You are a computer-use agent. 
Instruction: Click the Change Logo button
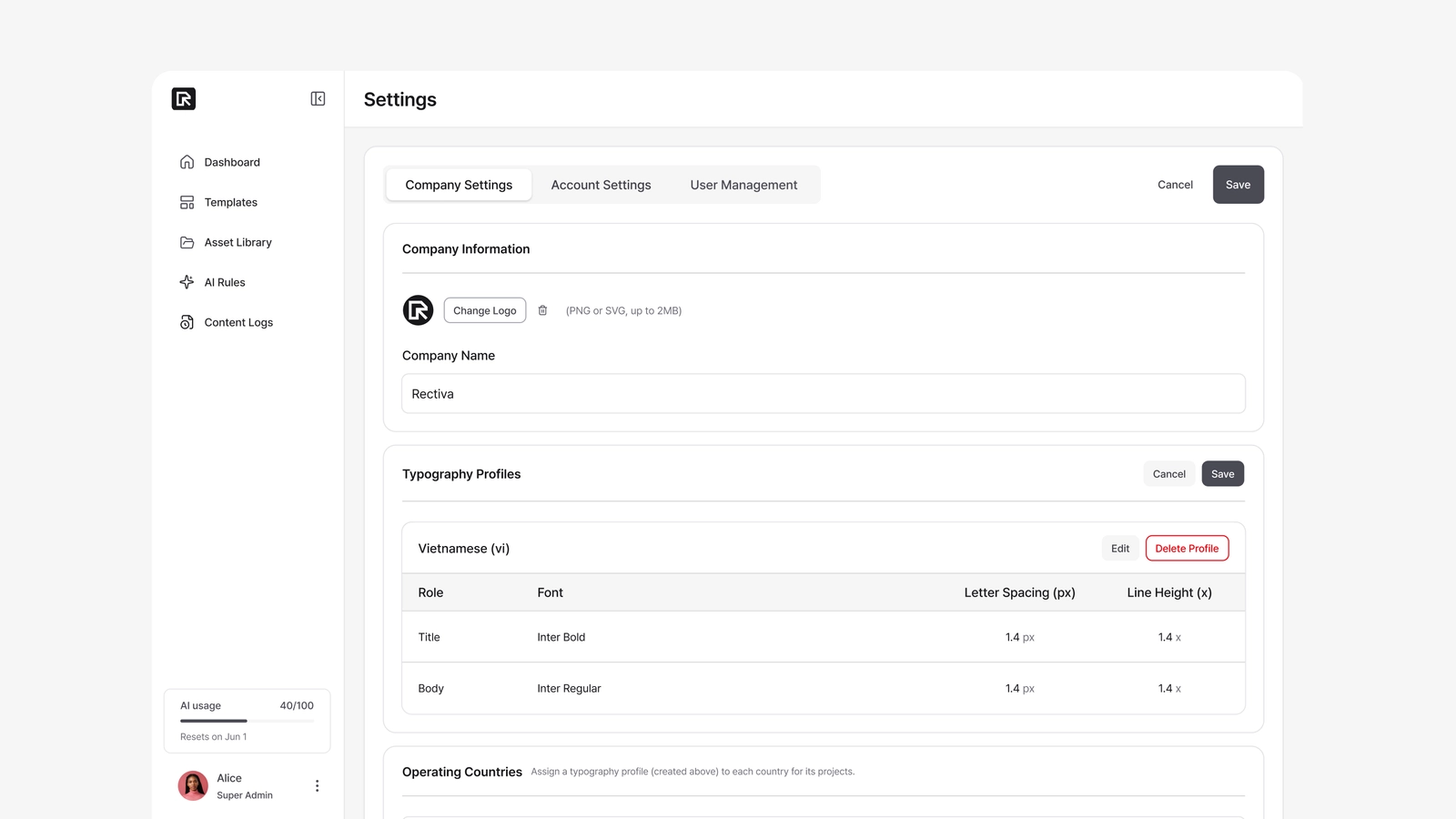coord(485,310)
